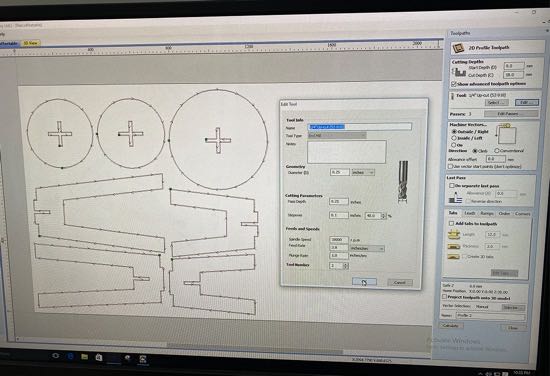Click the tab length illustration icon
The image size is (550, 376).
pos(454,234)
